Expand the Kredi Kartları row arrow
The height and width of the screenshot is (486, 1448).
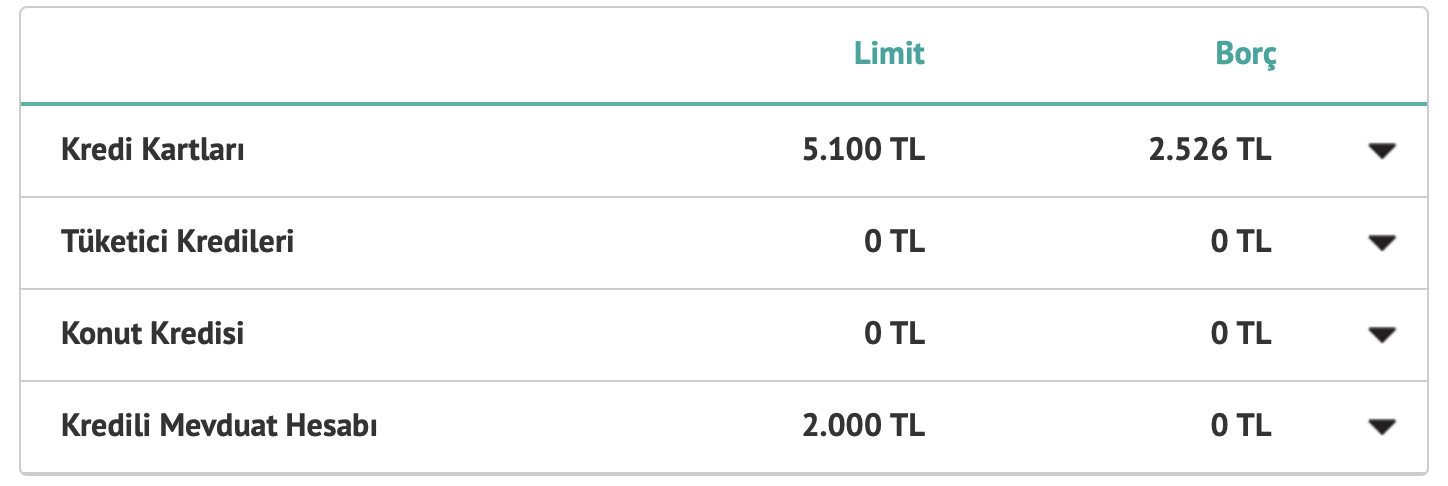tap(1381, 151)
